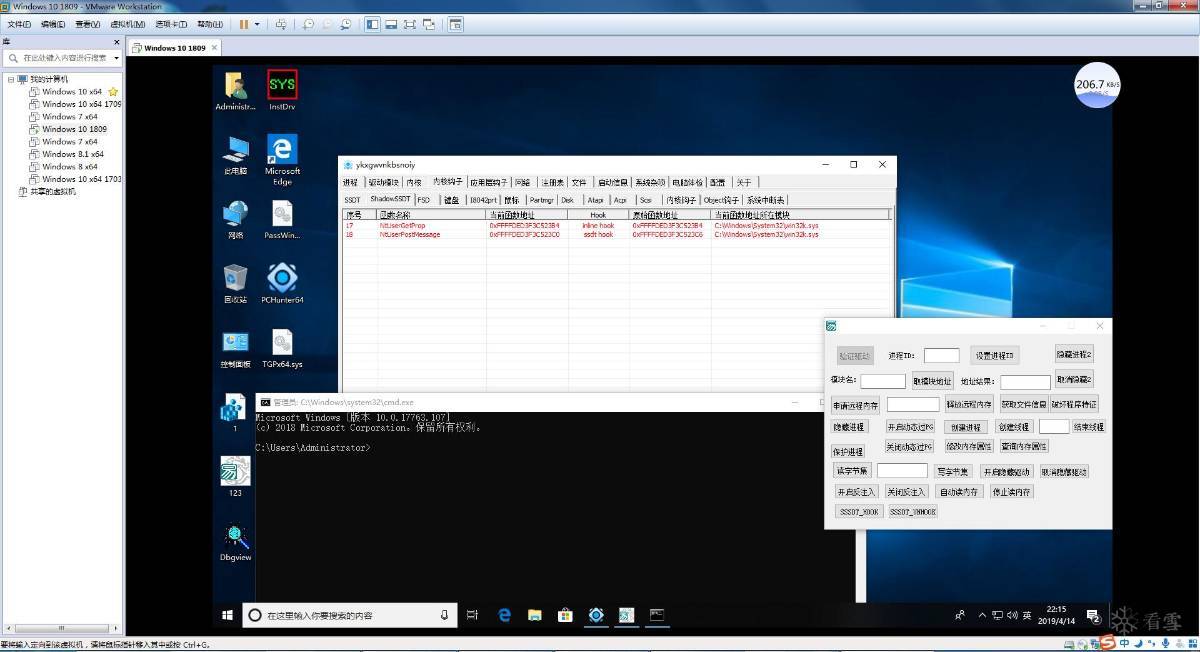Viewport: 1200px width, 652px height.
Task: Click the 申请远程内存 button
Action: click(856, 405)
